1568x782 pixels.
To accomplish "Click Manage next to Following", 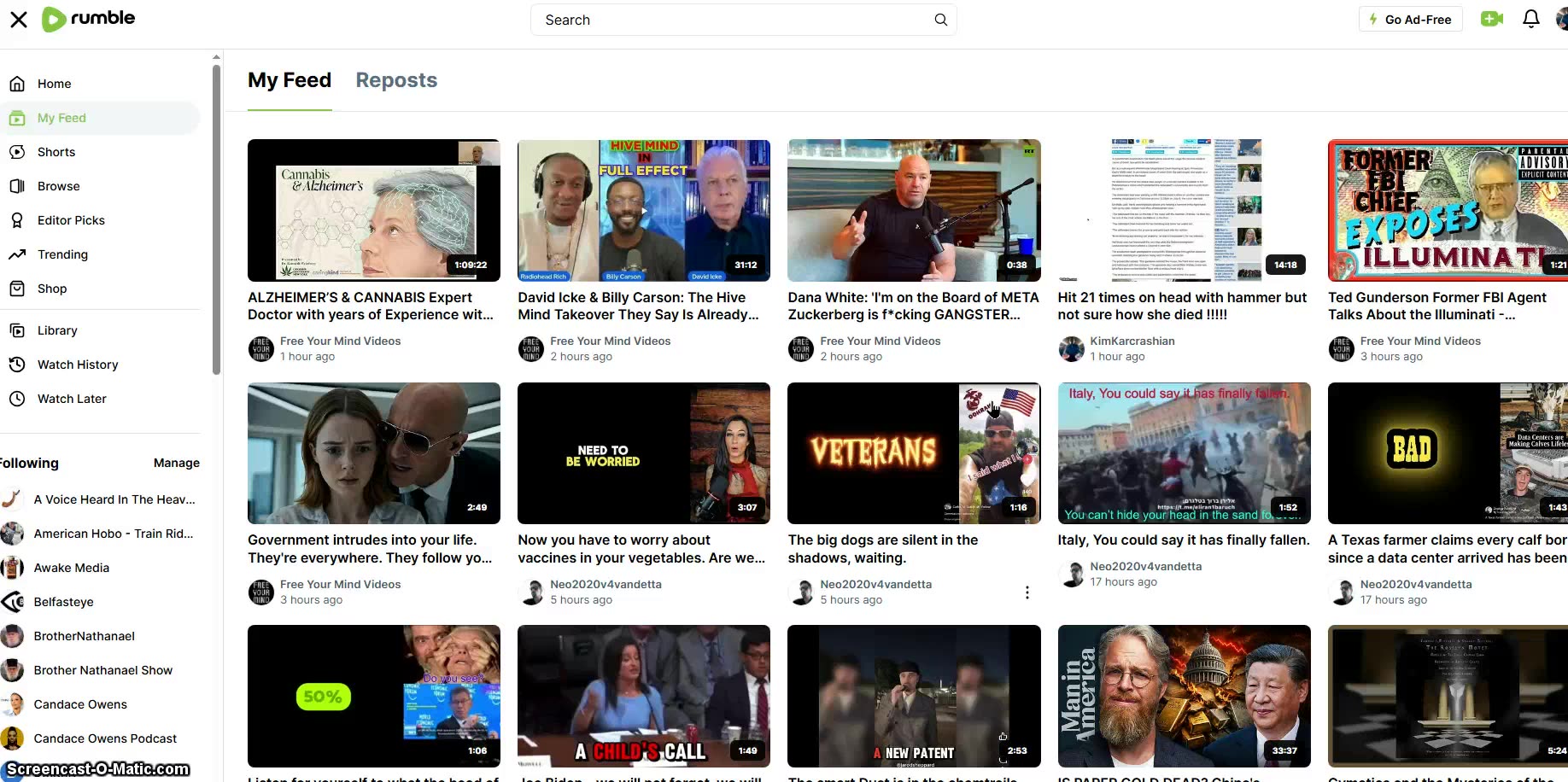I will [177, 463].
